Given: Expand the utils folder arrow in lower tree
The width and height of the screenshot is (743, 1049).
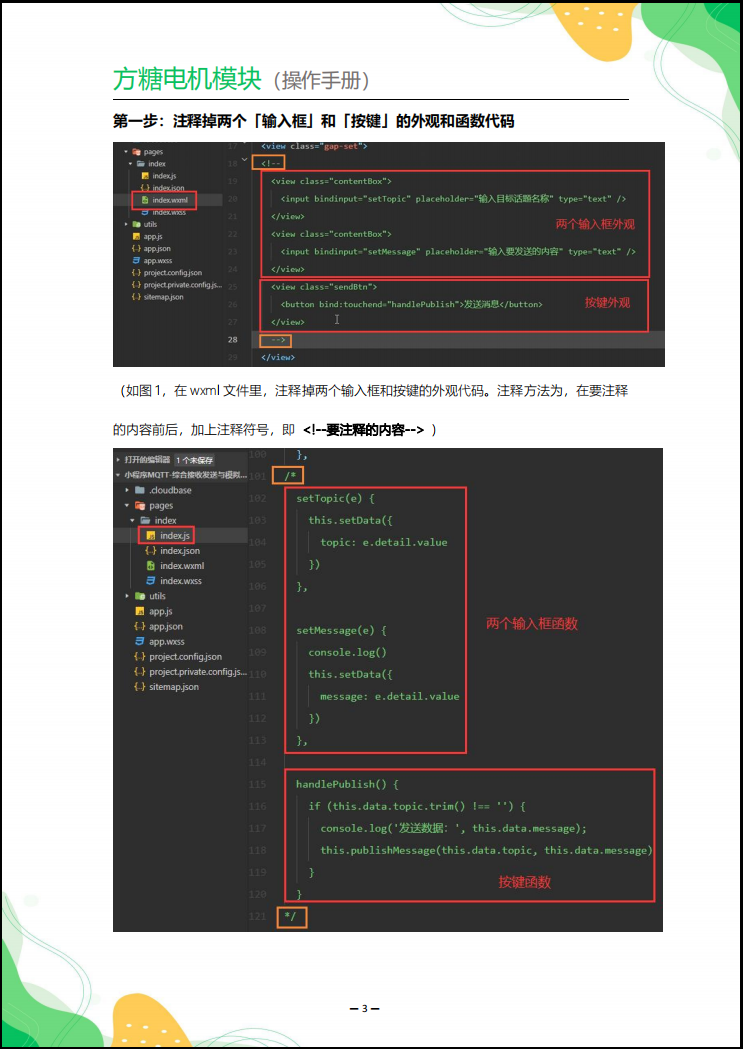Looking at the screenshot, I should point(127,596).
